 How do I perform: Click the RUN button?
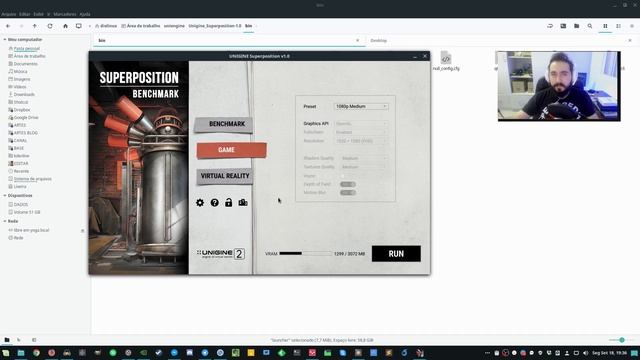(x=396, y=253)
